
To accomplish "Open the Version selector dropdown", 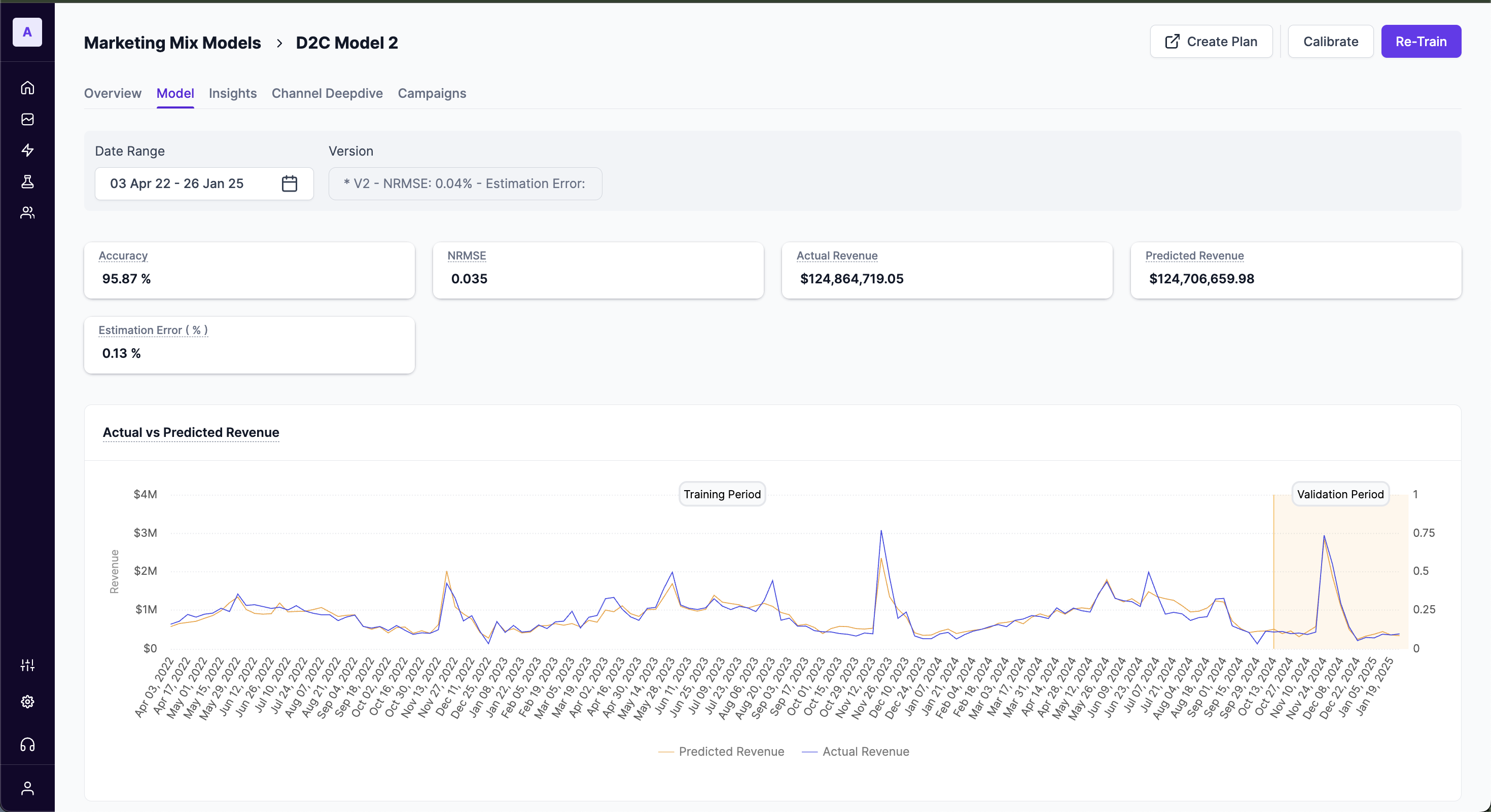I will click(465, 184).
